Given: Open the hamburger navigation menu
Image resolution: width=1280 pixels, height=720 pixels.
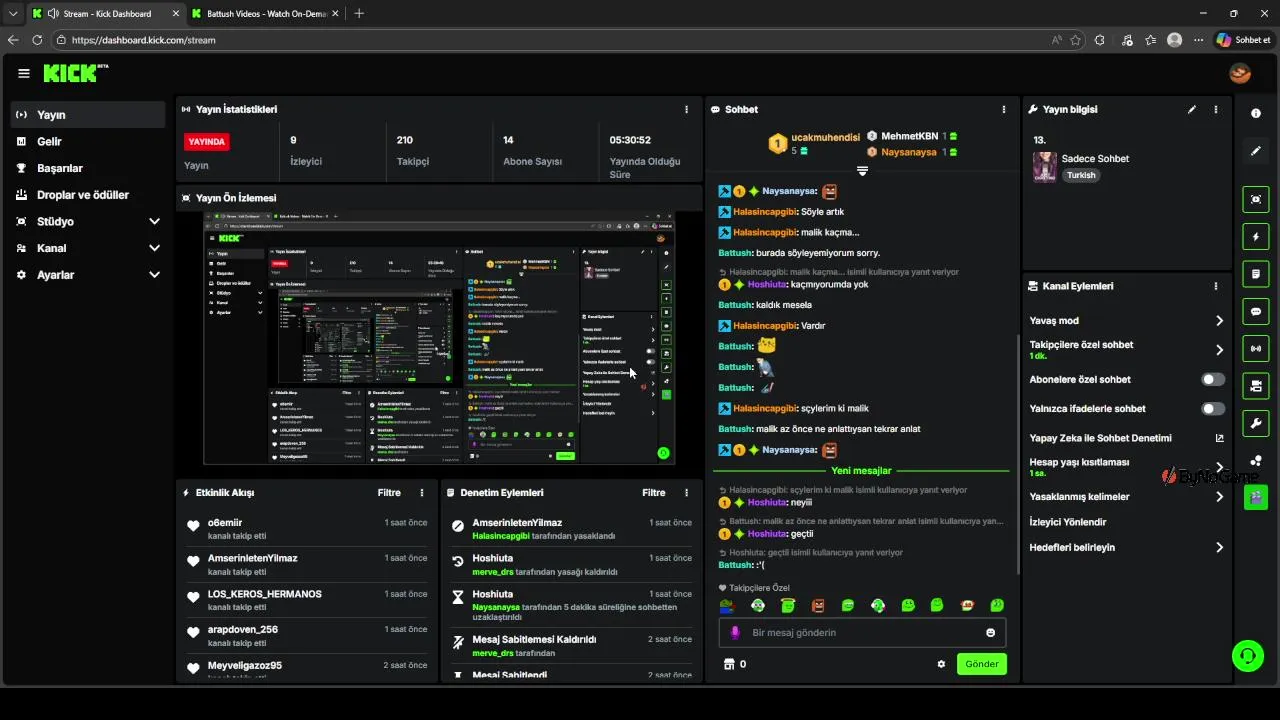Looking at the screenshot, I should pos(23,73).
